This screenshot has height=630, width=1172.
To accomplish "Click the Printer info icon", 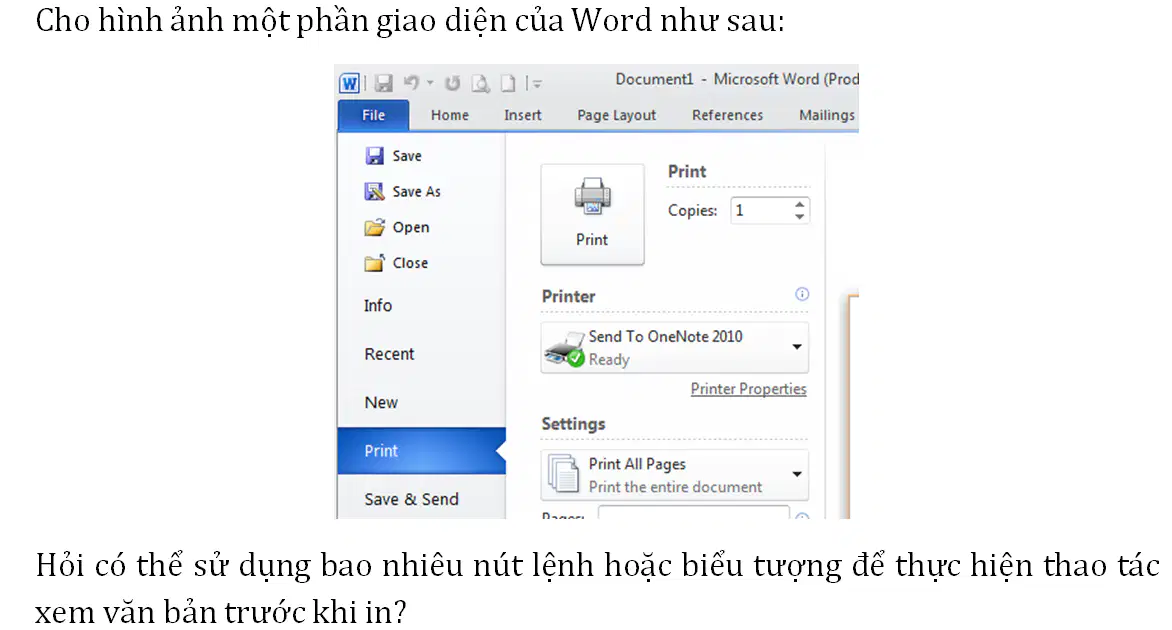I will pos(801,294).
